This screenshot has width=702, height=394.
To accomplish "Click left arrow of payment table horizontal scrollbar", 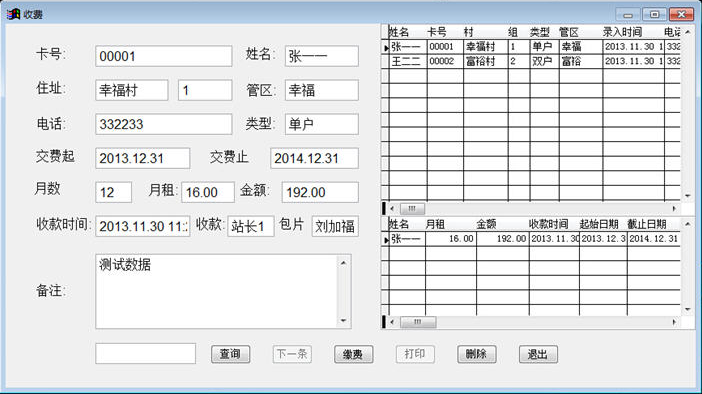I will tap(392, 322).
